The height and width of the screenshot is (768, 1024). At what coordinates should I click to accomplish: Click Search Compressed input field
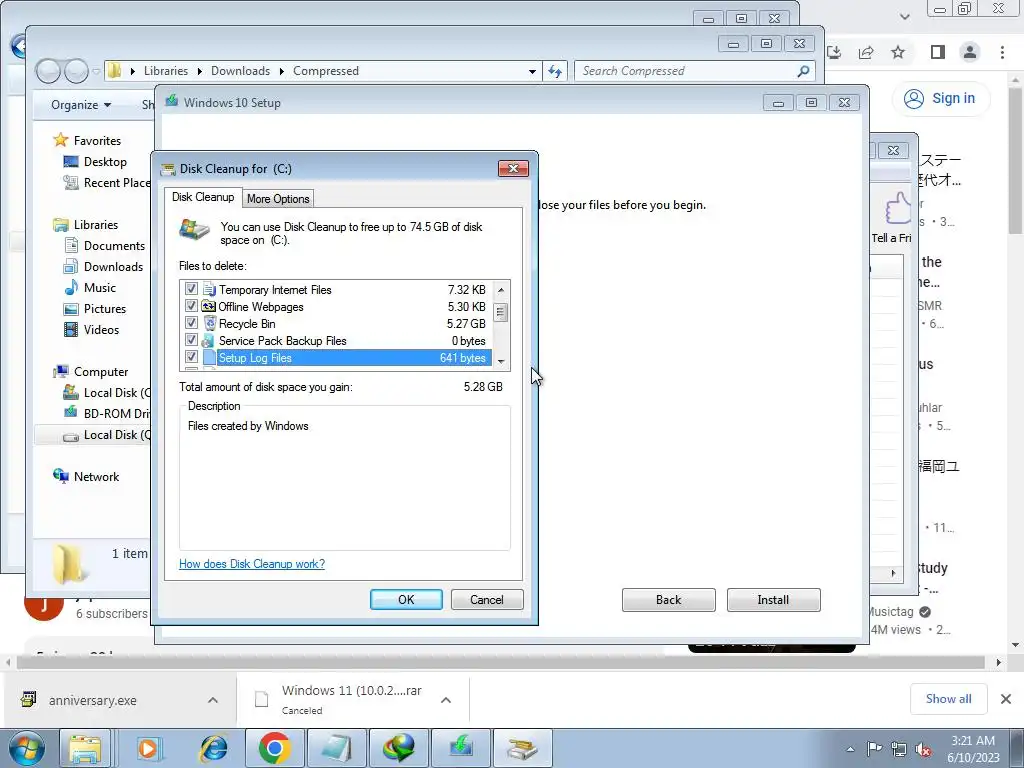[686, 71]
